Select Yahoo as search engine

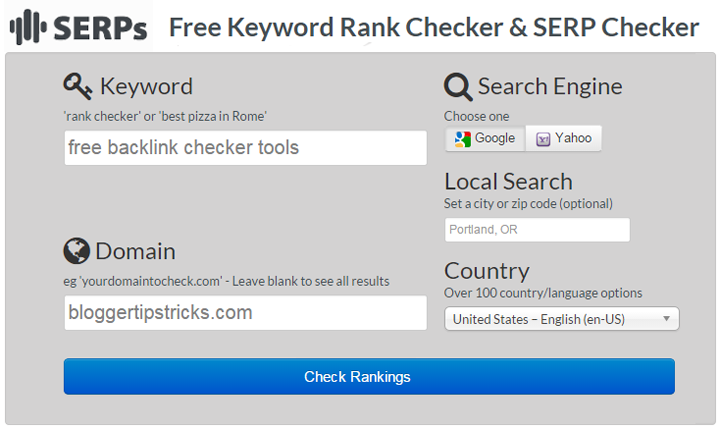[563, 138]
